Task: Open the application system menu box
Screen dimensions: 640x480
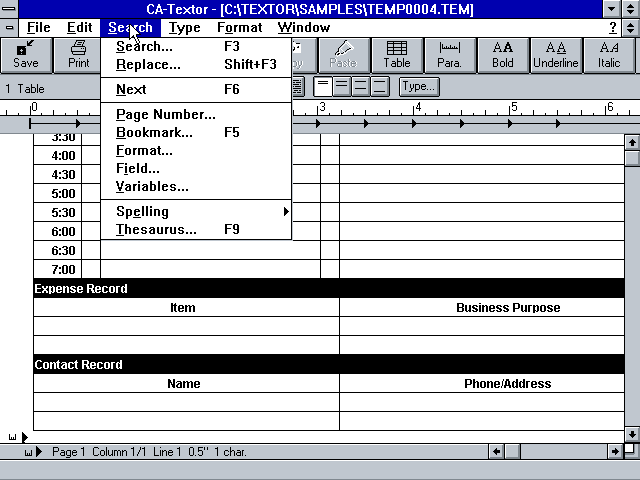Action: 9,9
